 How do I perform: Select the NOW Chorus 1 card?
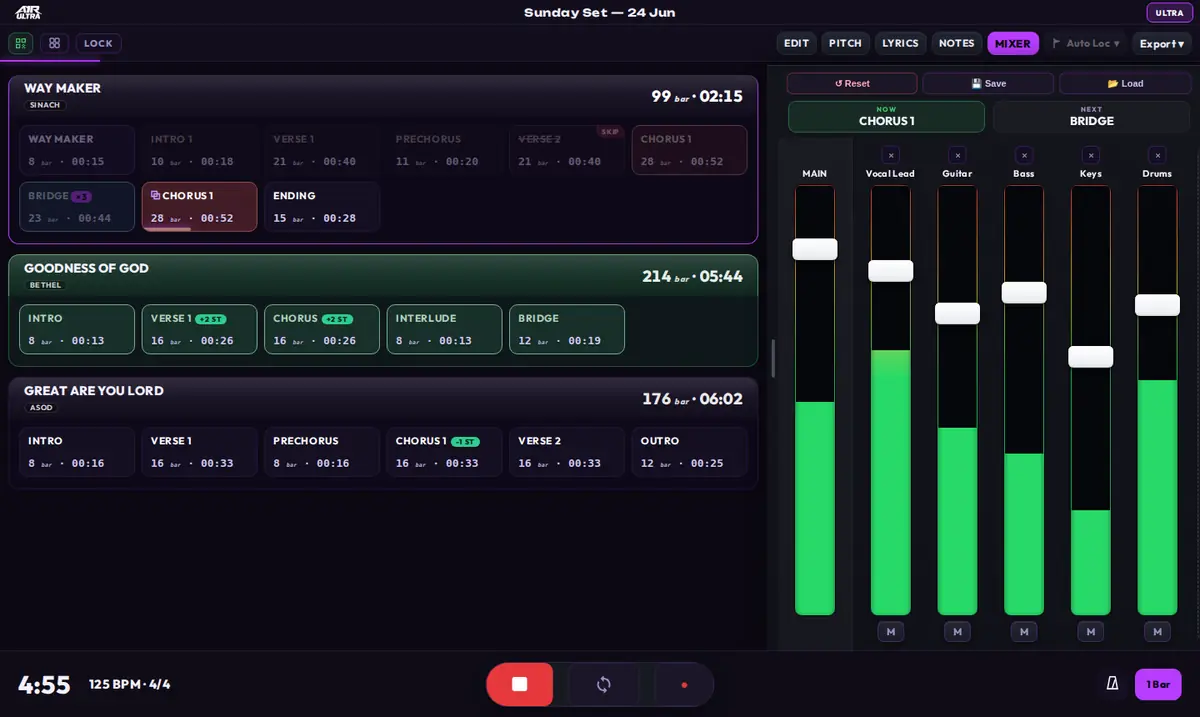886,116
